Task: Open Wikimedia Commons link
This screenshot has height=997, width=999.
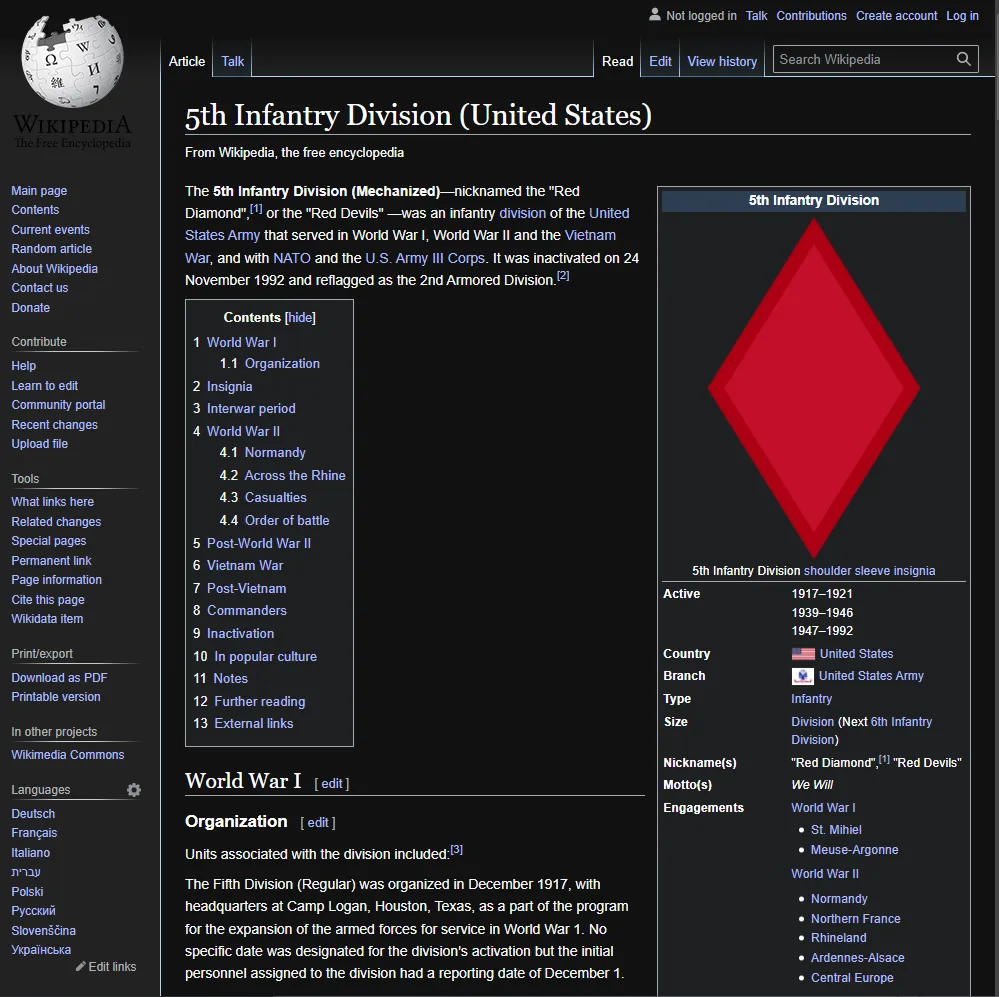Action: pos(68,754)
